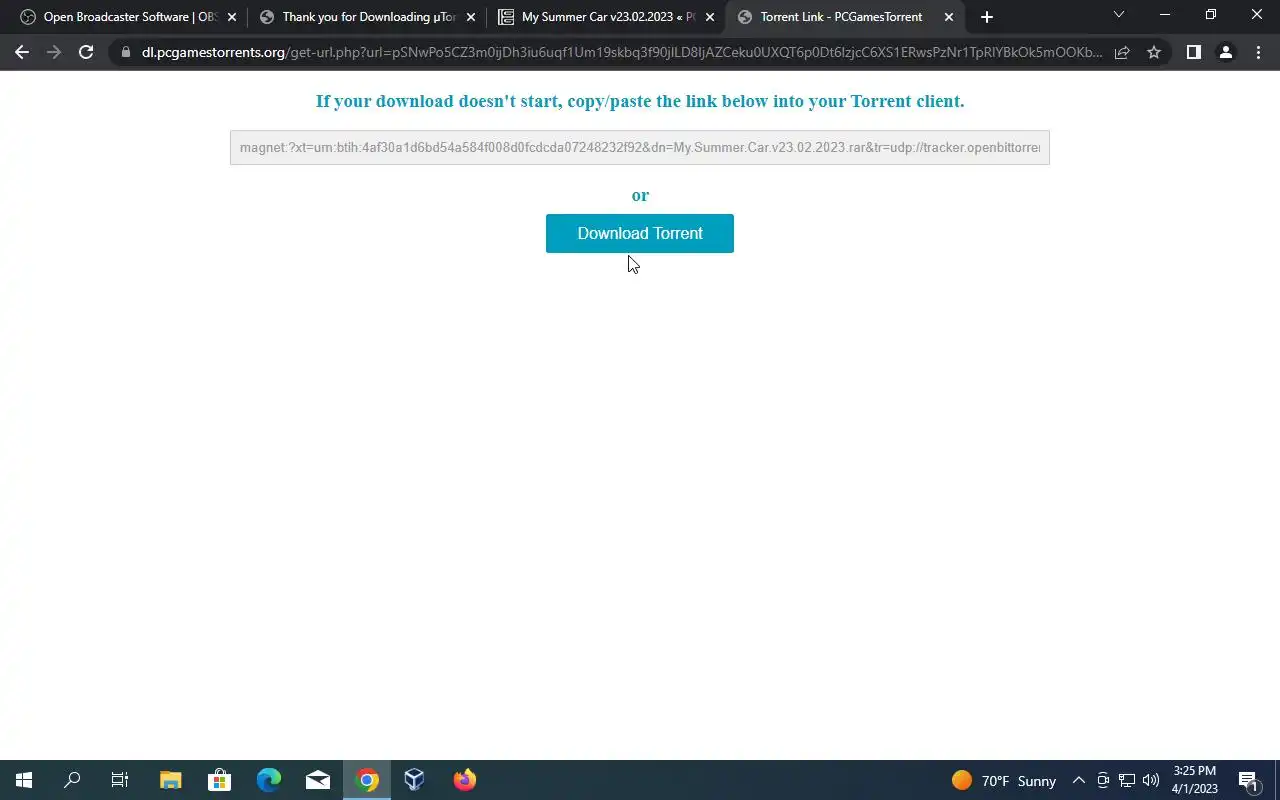Open VirtualBox from the taskbar
This screenshot has height=800, width=1280.
click(415, 780)
